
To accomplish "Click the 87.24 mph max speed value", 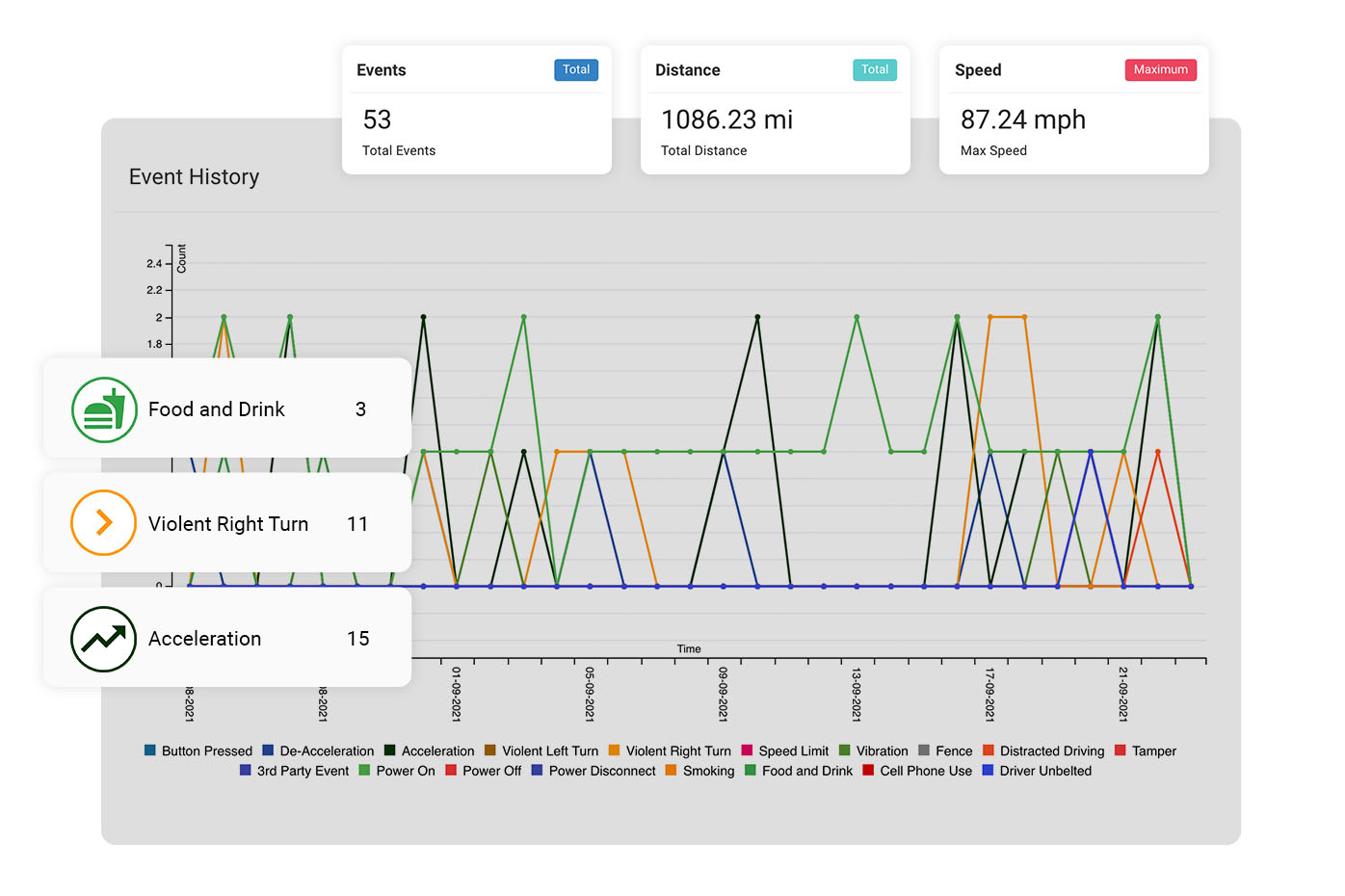I will tap(1022, 119).
